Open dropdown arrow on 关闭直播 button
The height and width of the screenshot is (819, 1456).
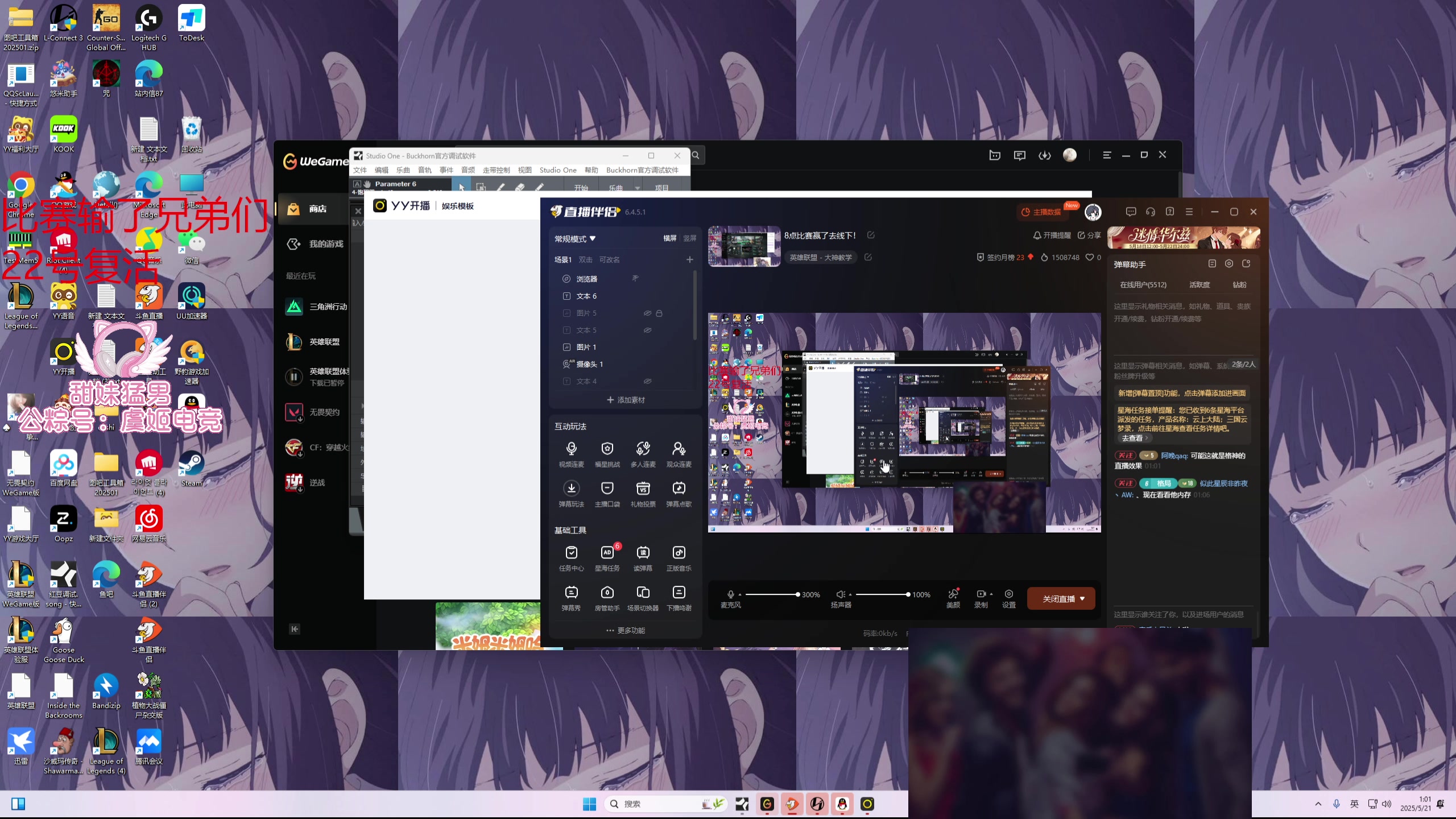tap(1082, 599)
